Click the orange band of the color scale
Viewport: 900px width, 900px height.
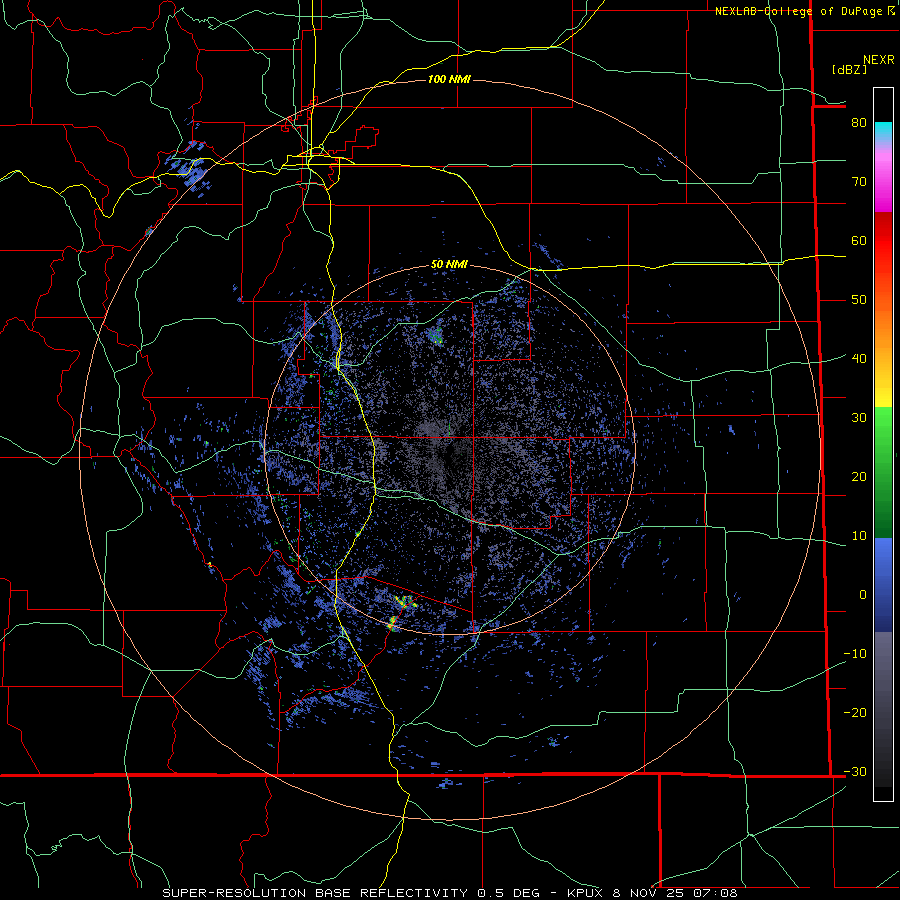coord(883,333)
